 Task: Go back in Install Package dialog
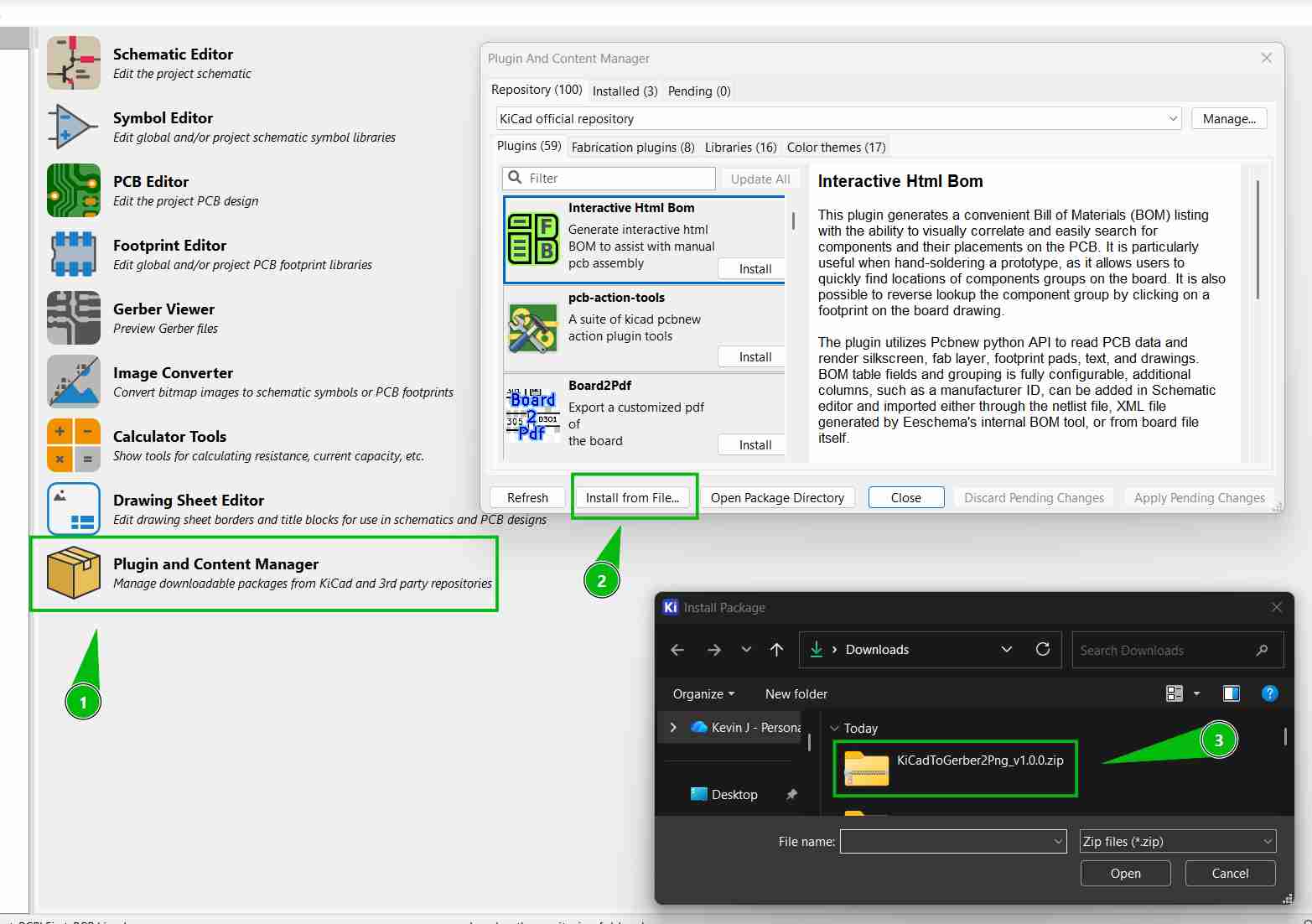click(x=677, y=650)
